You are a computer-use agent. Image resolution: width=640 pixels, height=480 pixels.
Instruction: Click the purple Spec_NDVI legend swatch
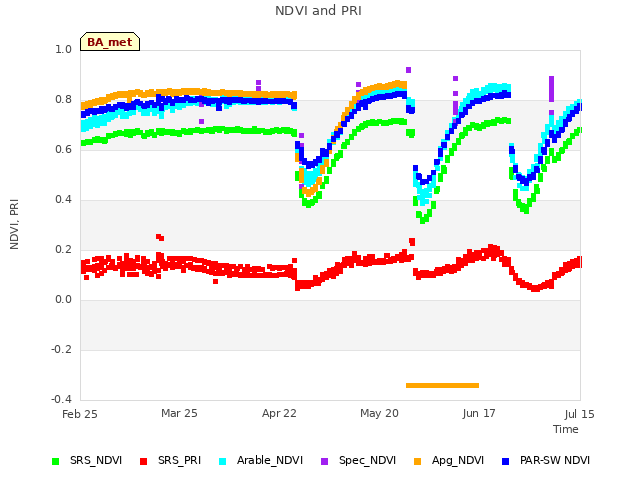[x=324, y=461]
